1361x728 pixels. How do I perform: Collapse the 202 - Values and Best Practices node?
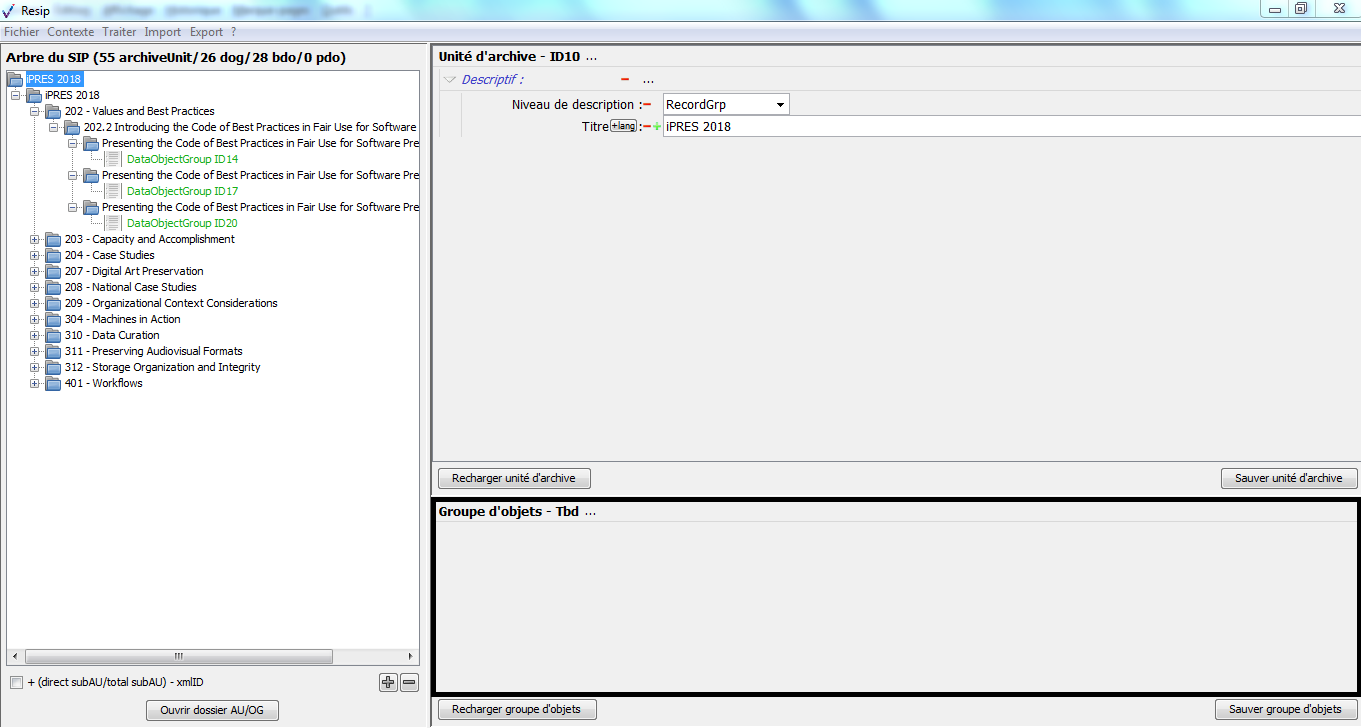[x=35, y=112]
